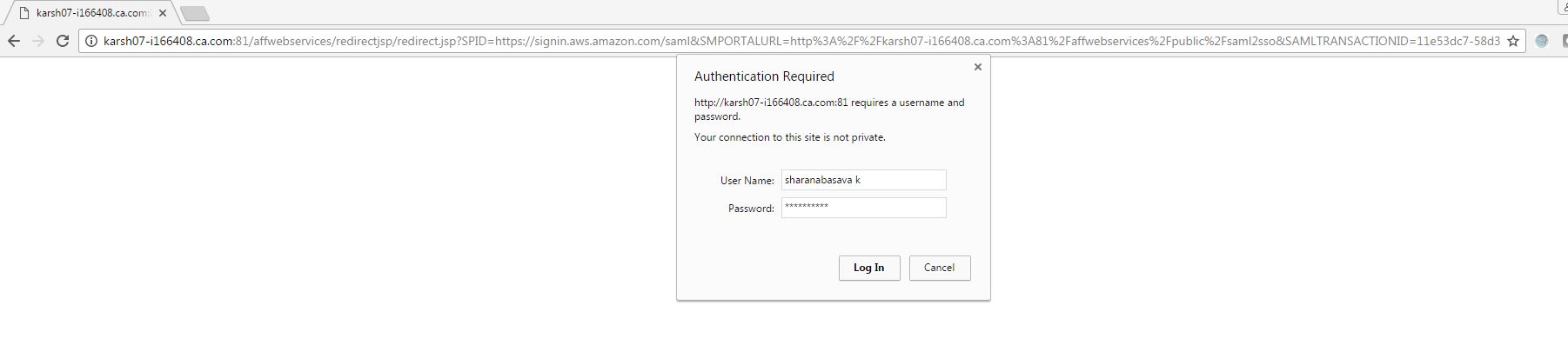The width and height of the screenshot is (1568, 345).
Task: Dismiss the Authentication Required dialog with X
Action: (x=978, y=67)
